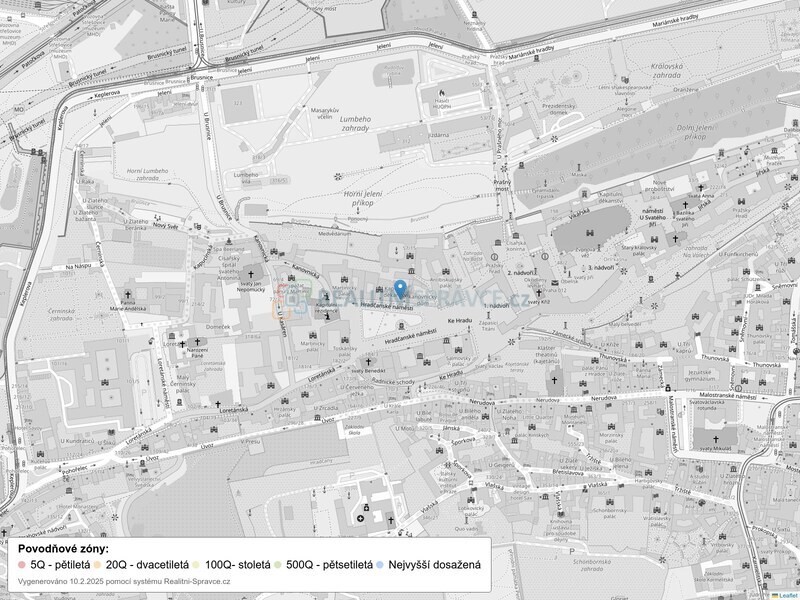The width and height of the screenshot is (800, 600).
Task: Open the Leaflet attribution link
Action: point(787,595)
